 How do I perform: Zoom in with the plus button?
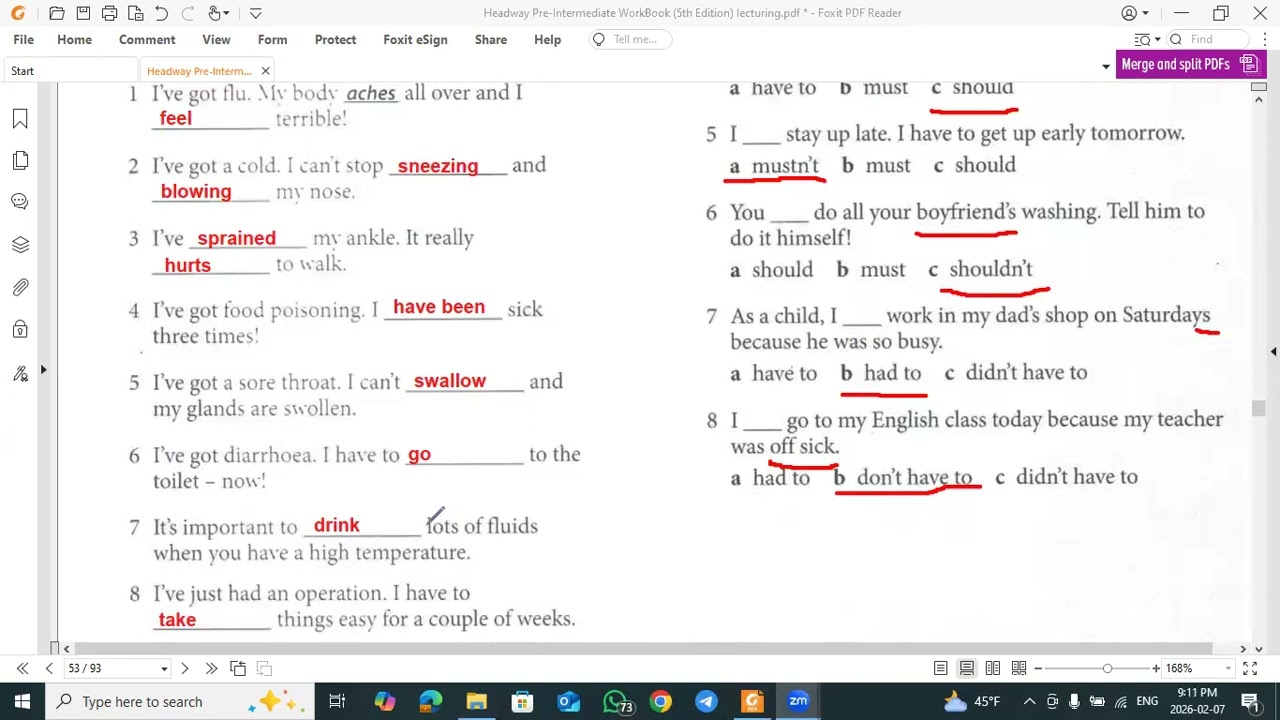pos(1156,668)
